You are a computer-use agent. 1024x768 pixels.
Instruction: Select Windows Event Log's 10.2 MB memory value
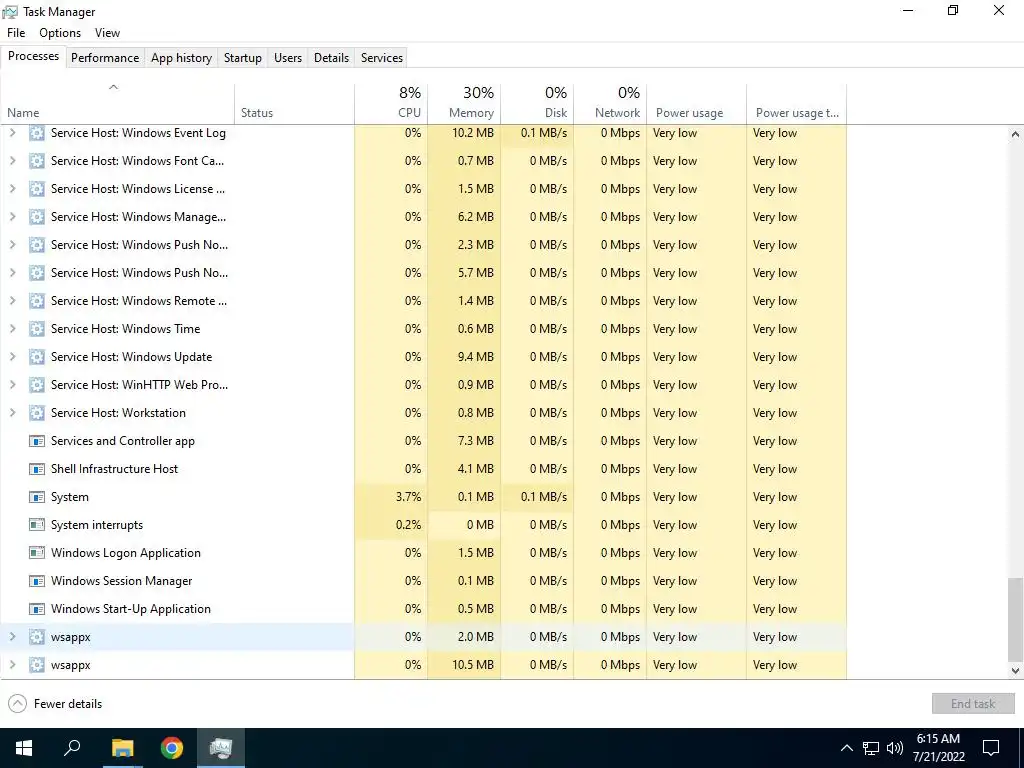pyautogui.click(x=473, y=133)
